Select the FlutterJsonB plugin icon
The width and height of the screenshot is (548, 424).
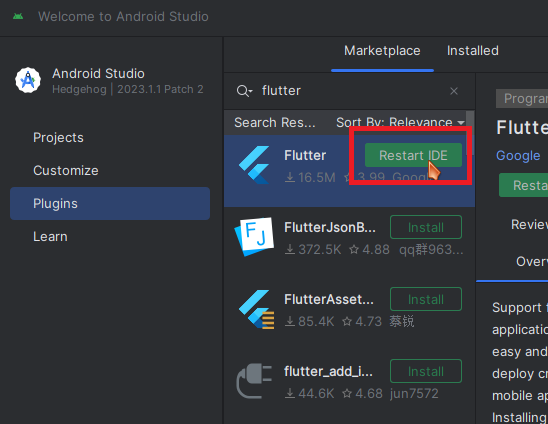click(x=254, y=236)
